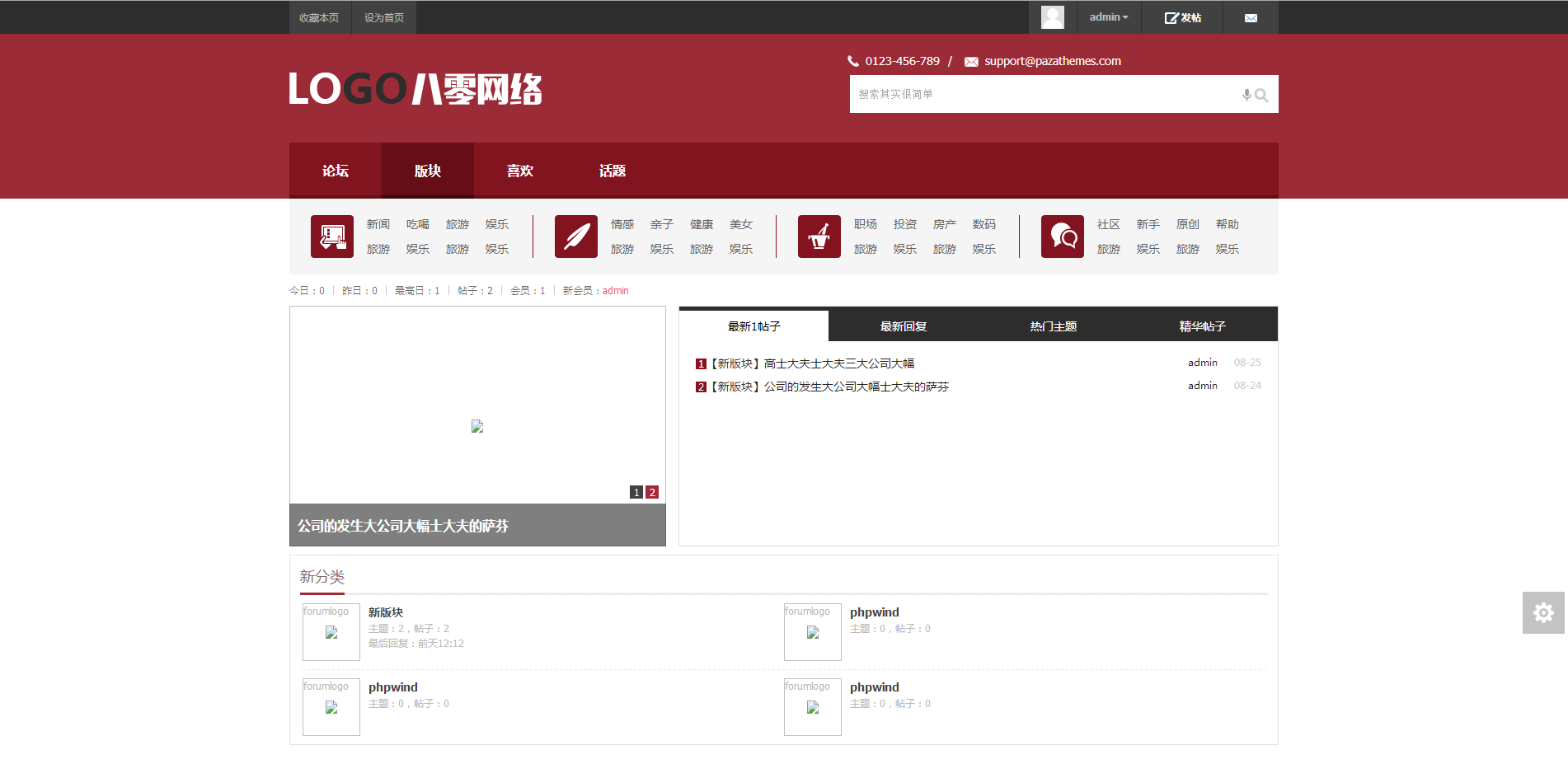
Task: Click 数码 category link
Action: (x=984, y=224)
